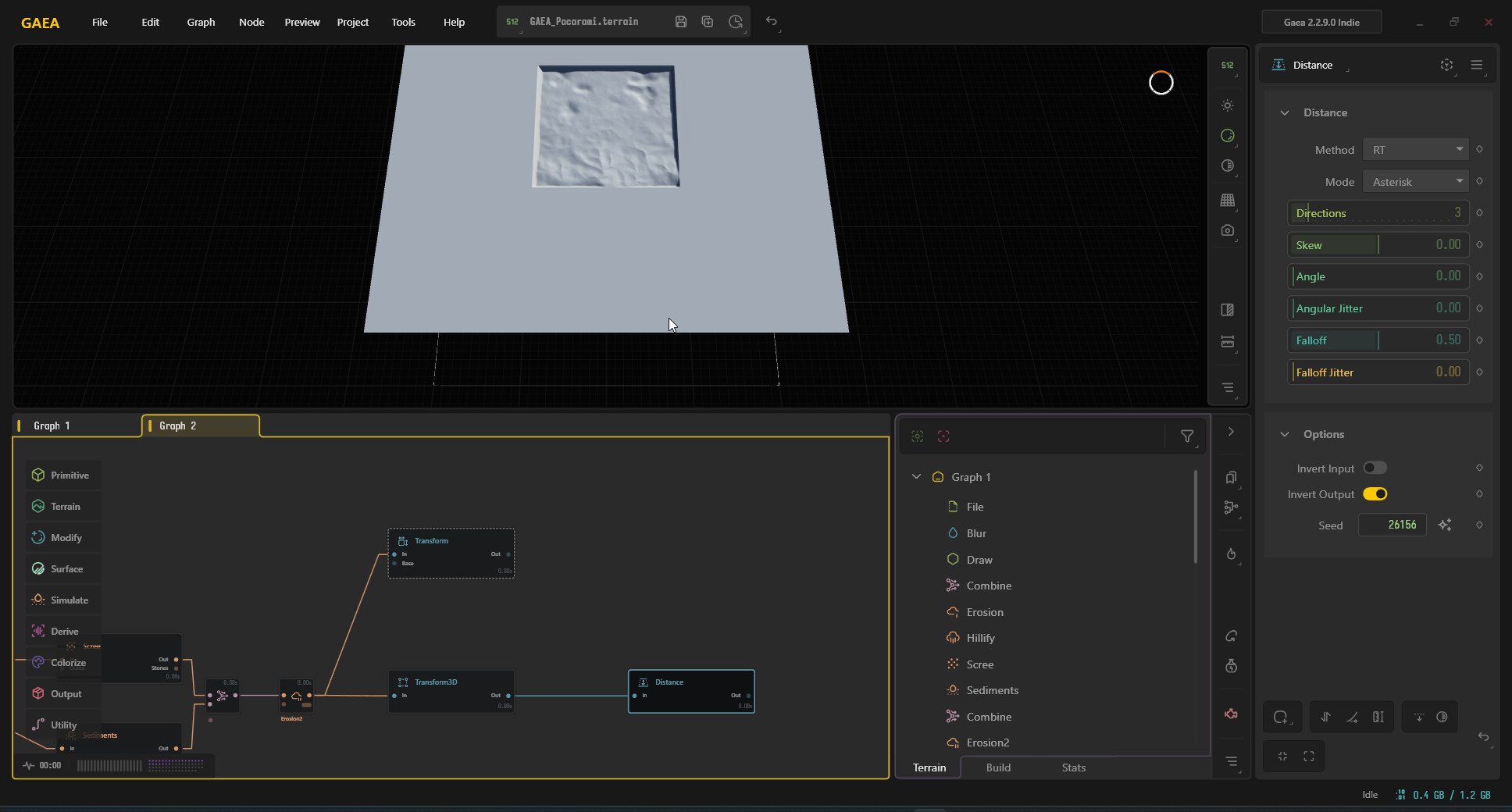This screenshot has height=812, width=1512.
Task: Open the Mode dropdown showing Asterisk
Action: tap(1416, 181)
